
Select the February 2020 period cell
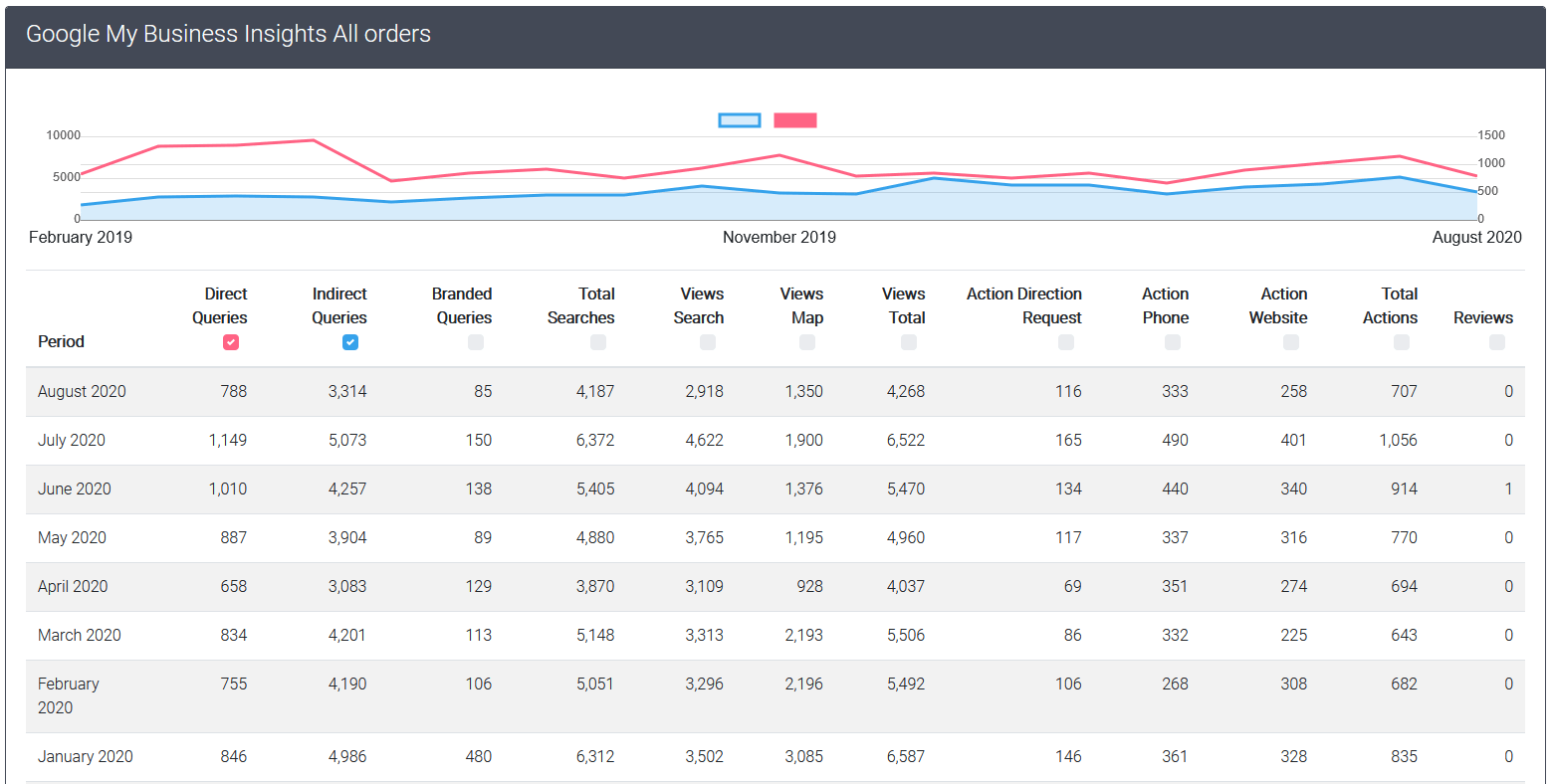(x=69, y=695)
